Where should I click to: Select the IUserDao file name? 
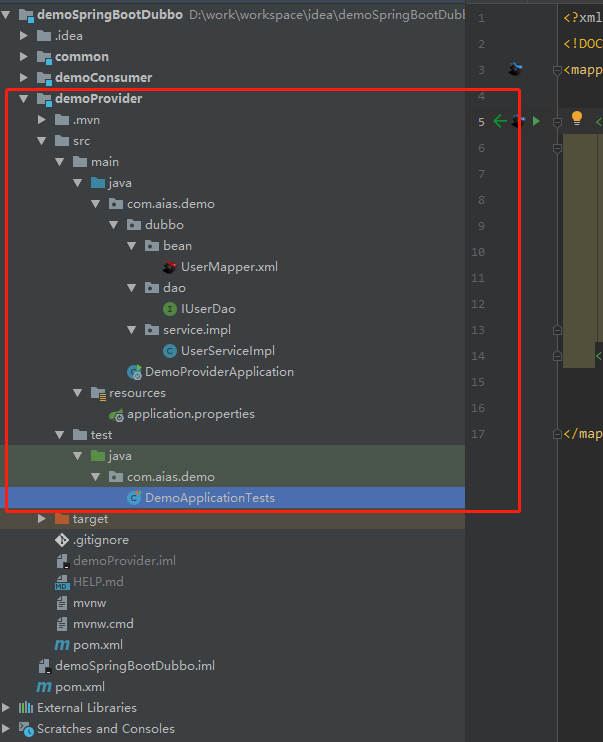[208, 309]
